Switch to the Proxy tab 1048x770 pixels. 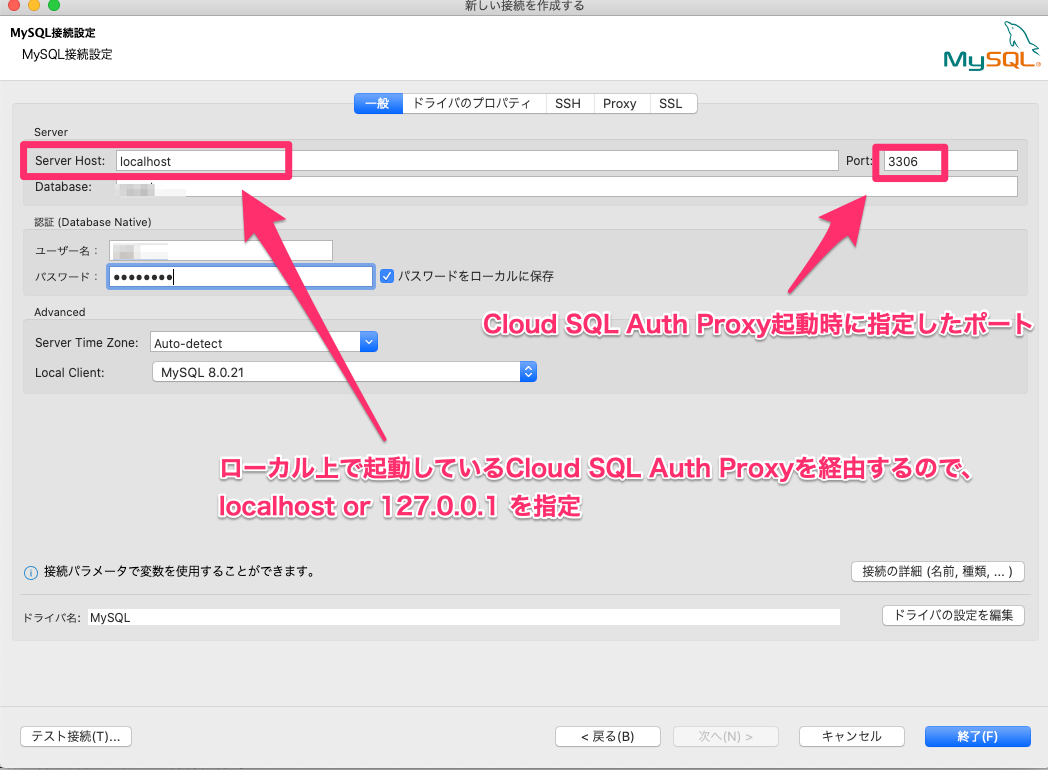[621, 103]
